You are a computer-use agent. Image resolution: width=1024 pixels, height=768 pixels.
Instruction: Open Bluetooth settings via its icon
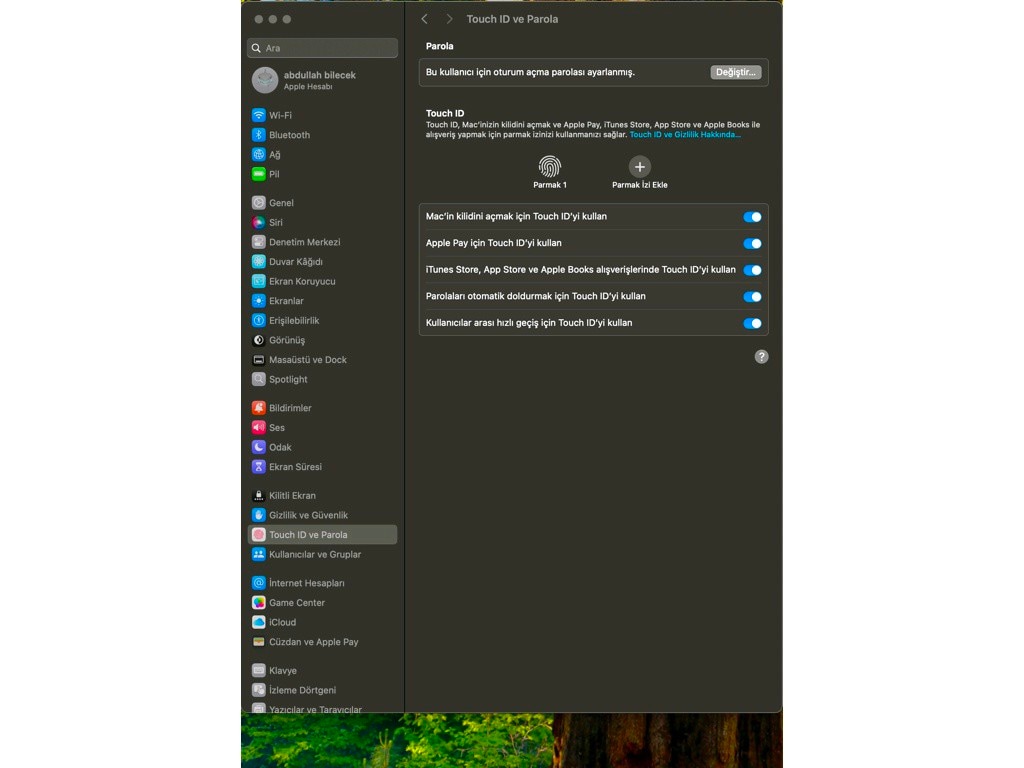click(x=259, y=135)
